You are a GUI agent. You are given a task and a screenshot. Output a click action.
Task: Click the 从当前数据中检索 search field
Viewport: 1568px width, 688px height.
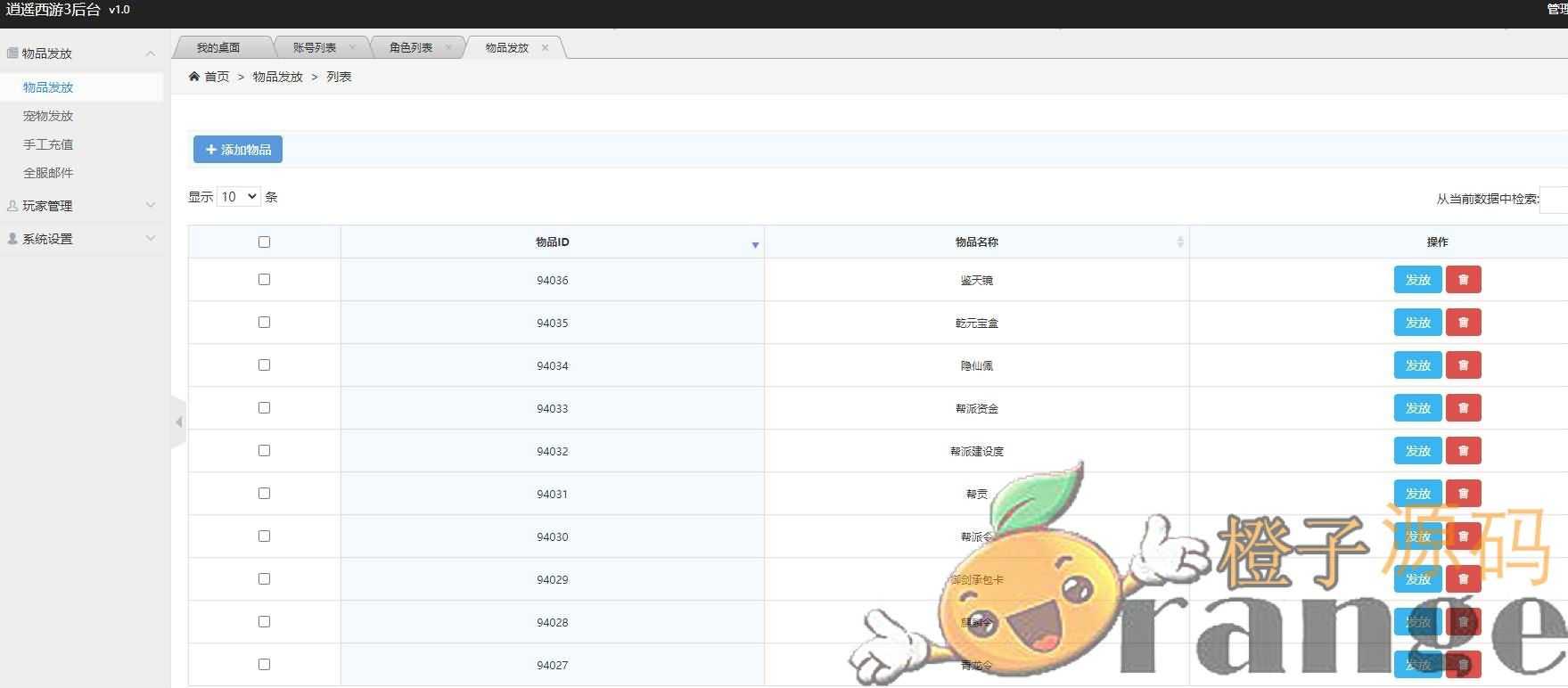pos(1554,200)
